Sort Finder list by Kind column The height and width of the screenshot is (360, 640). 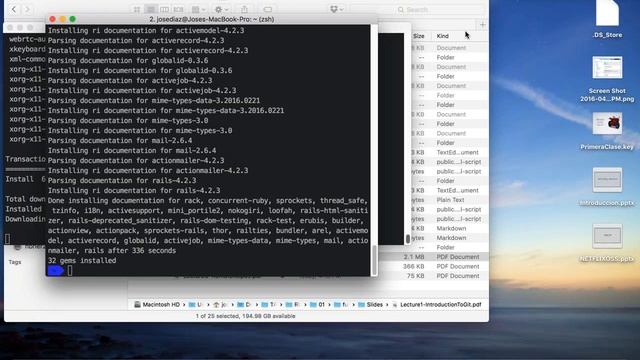tap(443, 36)
